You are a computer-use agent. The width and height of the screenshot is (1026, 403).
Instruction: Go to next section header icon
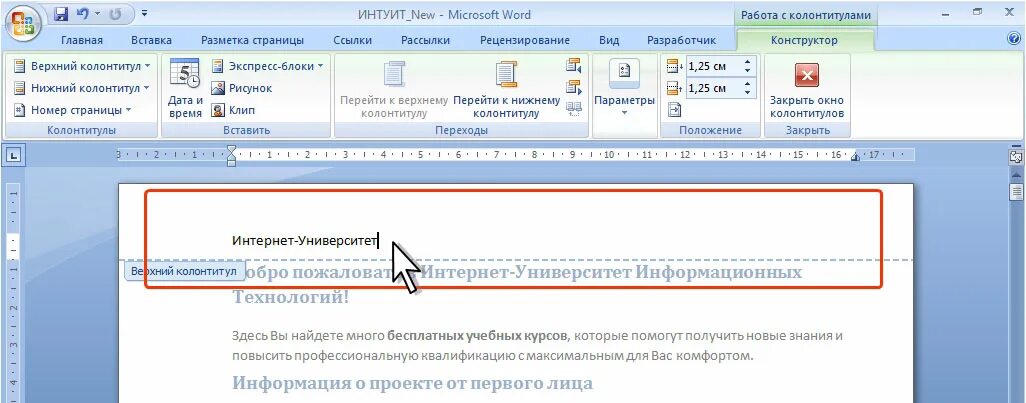tap(574, 87)
